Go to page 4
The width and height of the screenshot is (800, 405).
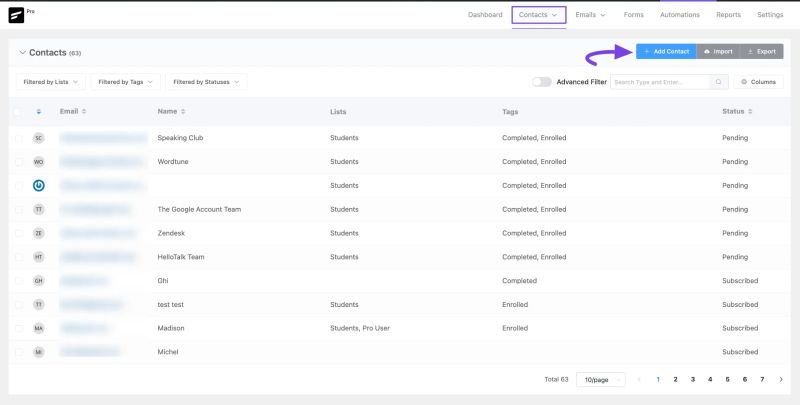point(710,379)
